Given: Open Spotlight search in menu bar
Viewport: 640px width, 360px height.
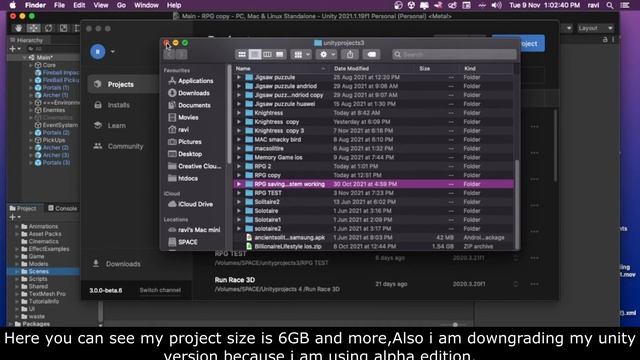Looking at the screenshot, I should click(610, 5).
